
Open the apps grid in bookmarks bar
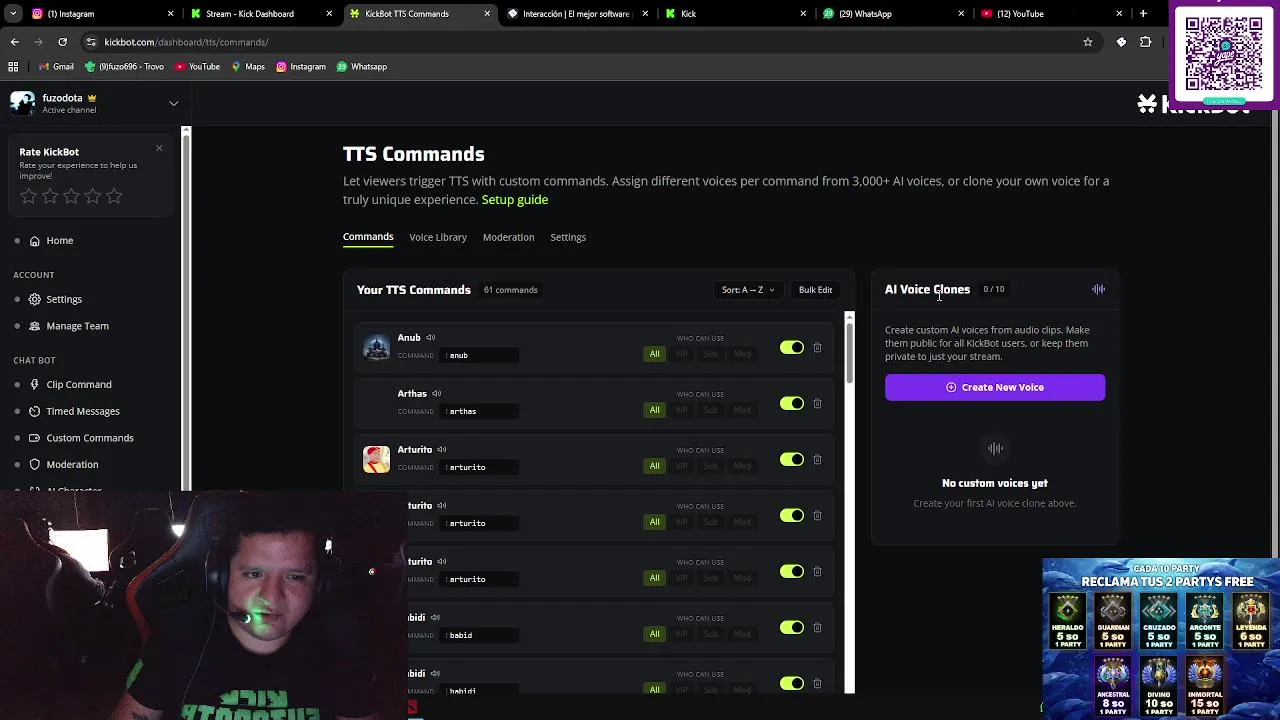pyautogui.click(x=13, y=67)
